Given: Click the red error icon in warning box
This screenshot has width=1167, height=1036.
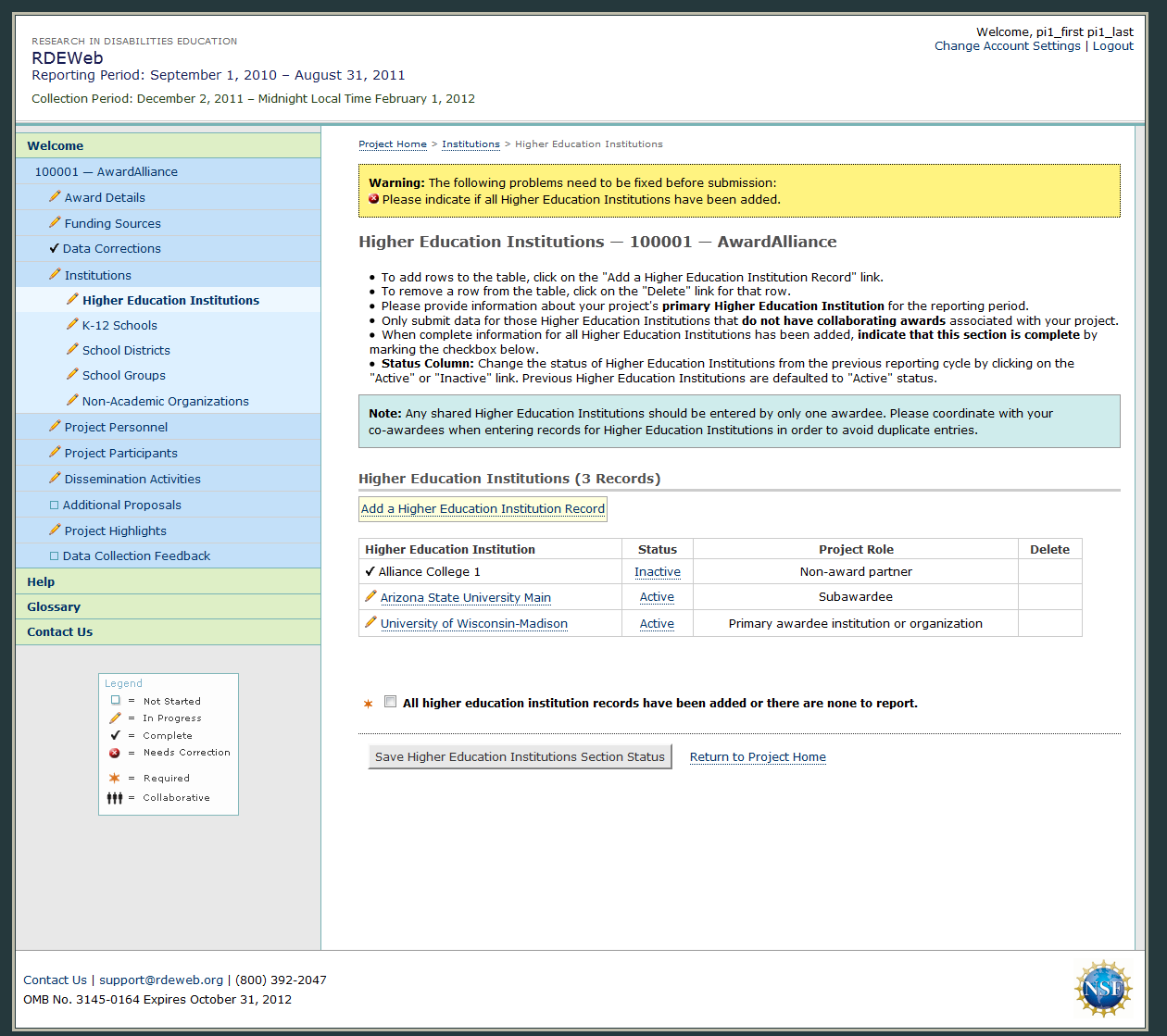Looking at the screenshot, I should (x=374, y=199).
